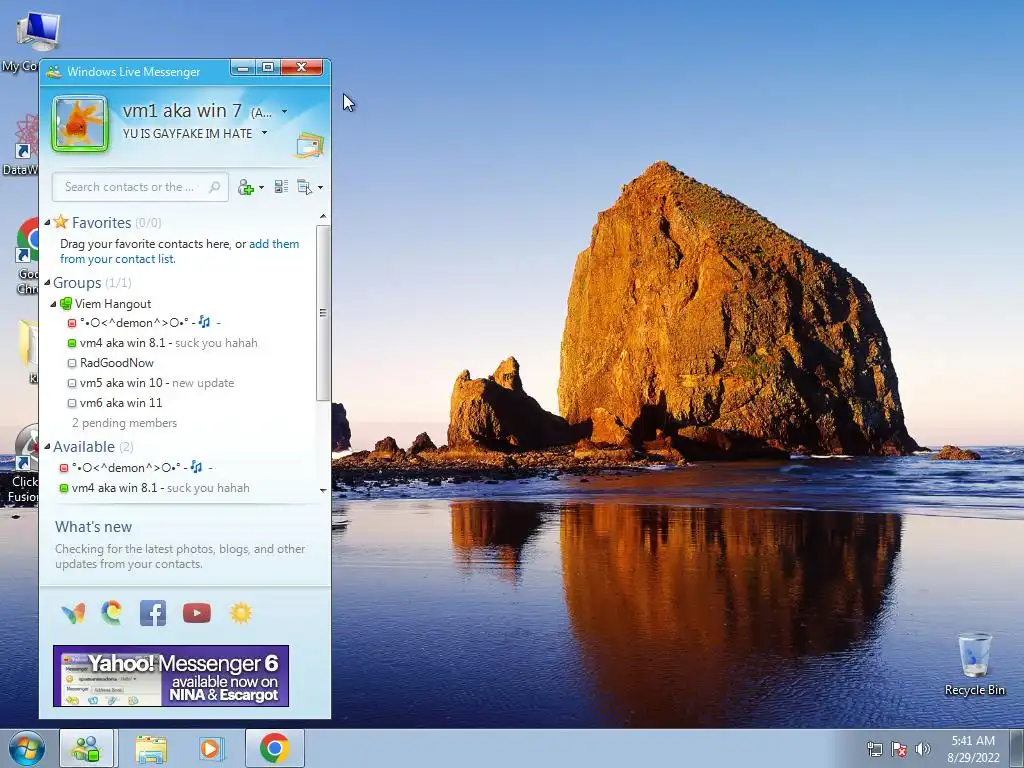
Task: Select demon contact under Viem Hangout
Action: coord(134,323)
